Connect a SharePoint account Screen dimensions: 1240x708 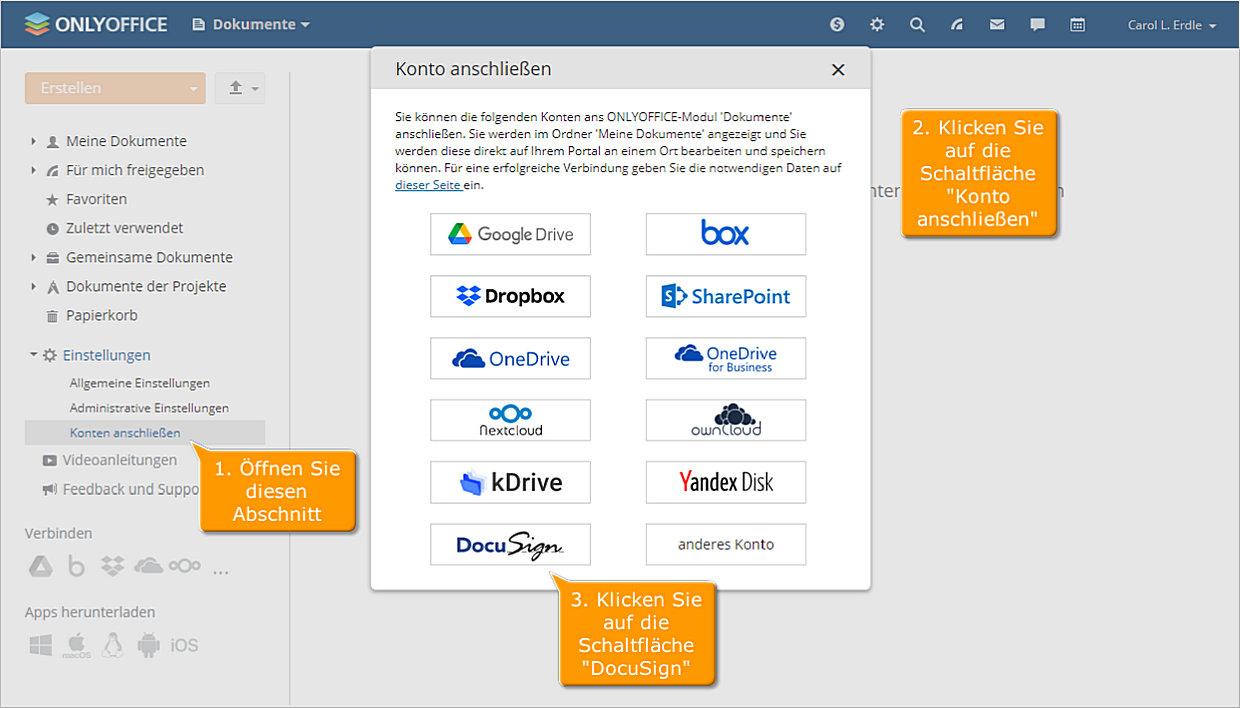point(725,296)
